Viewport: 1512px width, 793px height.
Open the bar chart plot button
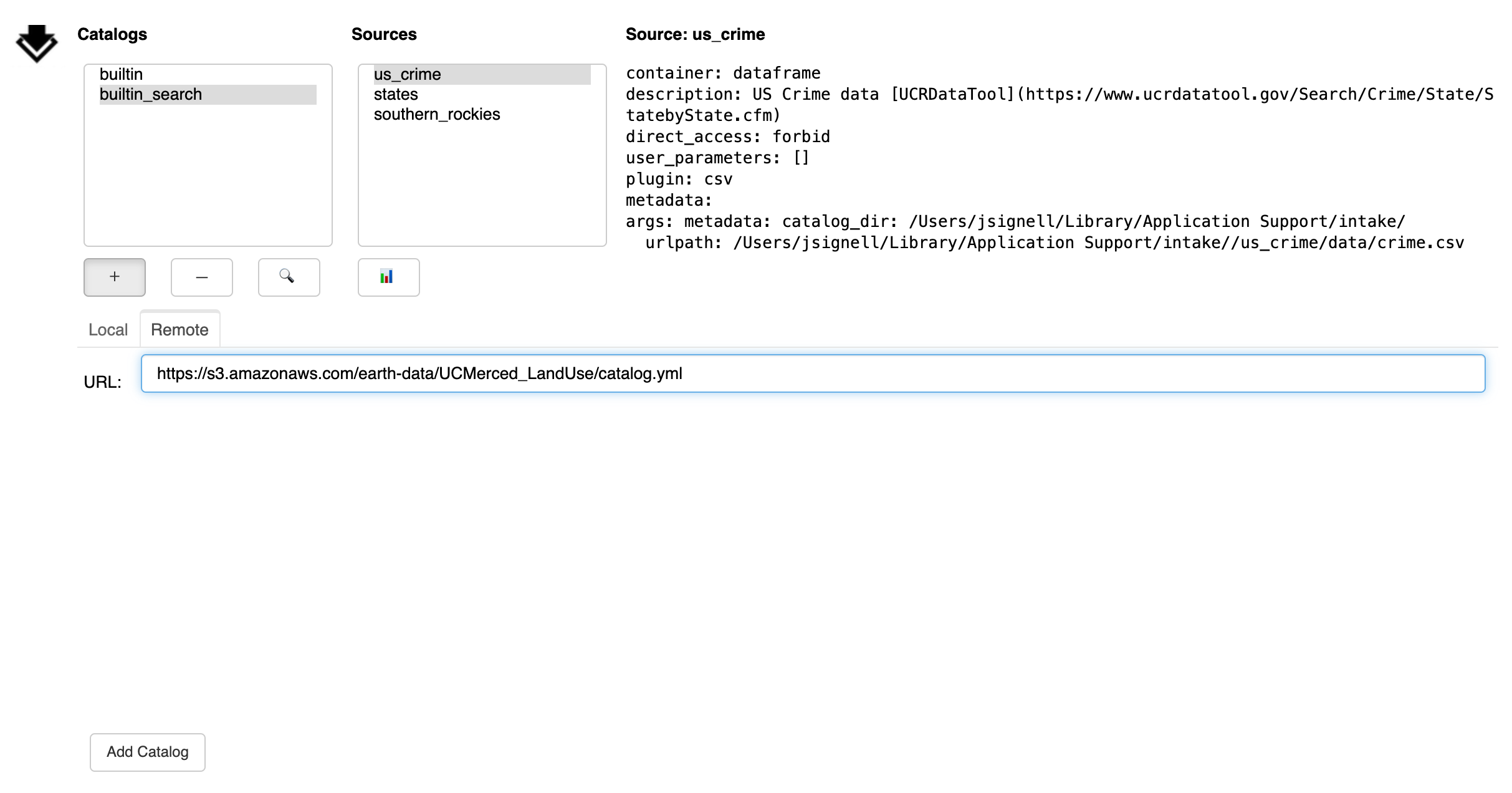(x=389, y=277)
